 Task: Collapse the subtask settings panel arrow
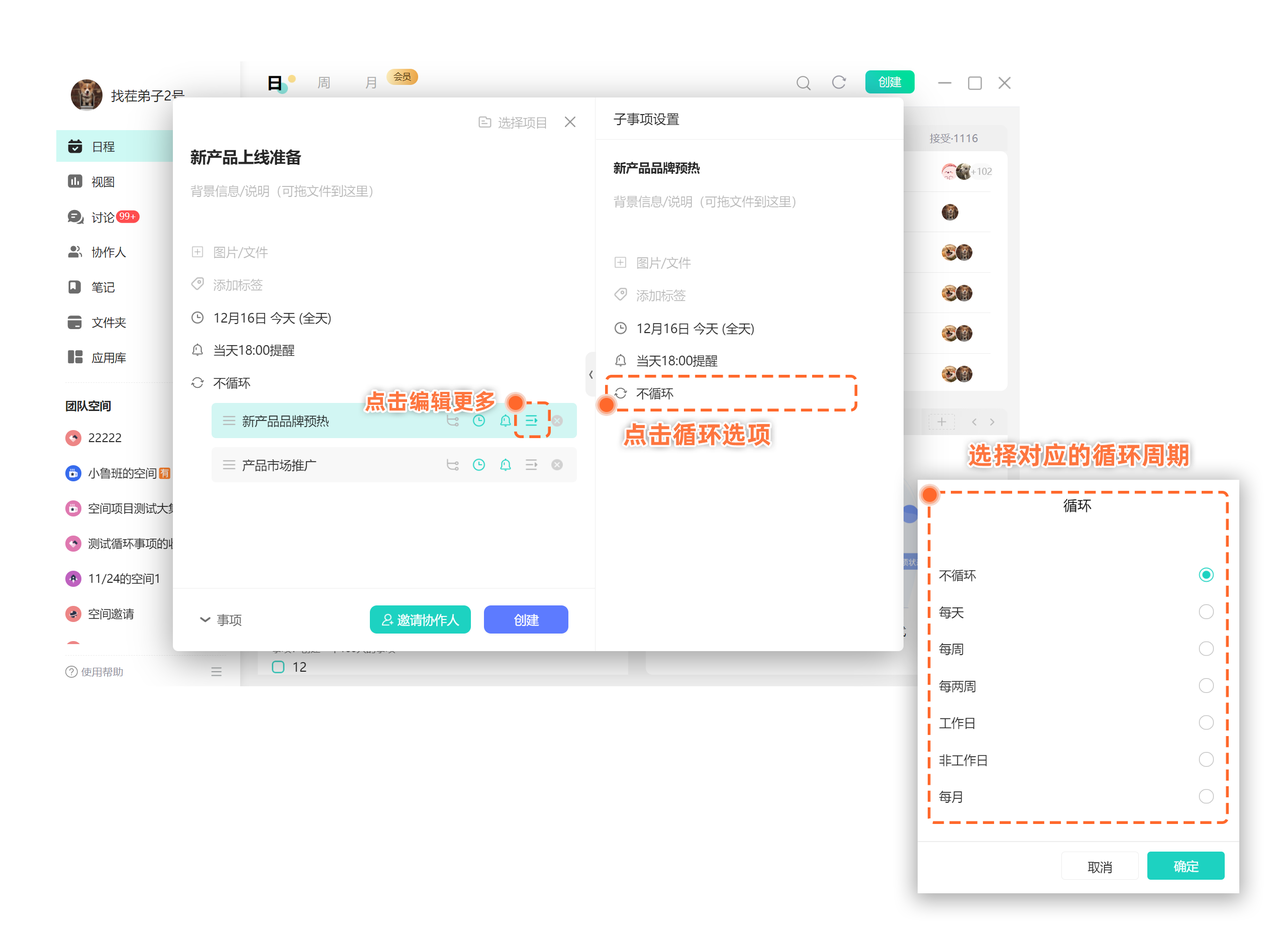click(x=590, y=374)
